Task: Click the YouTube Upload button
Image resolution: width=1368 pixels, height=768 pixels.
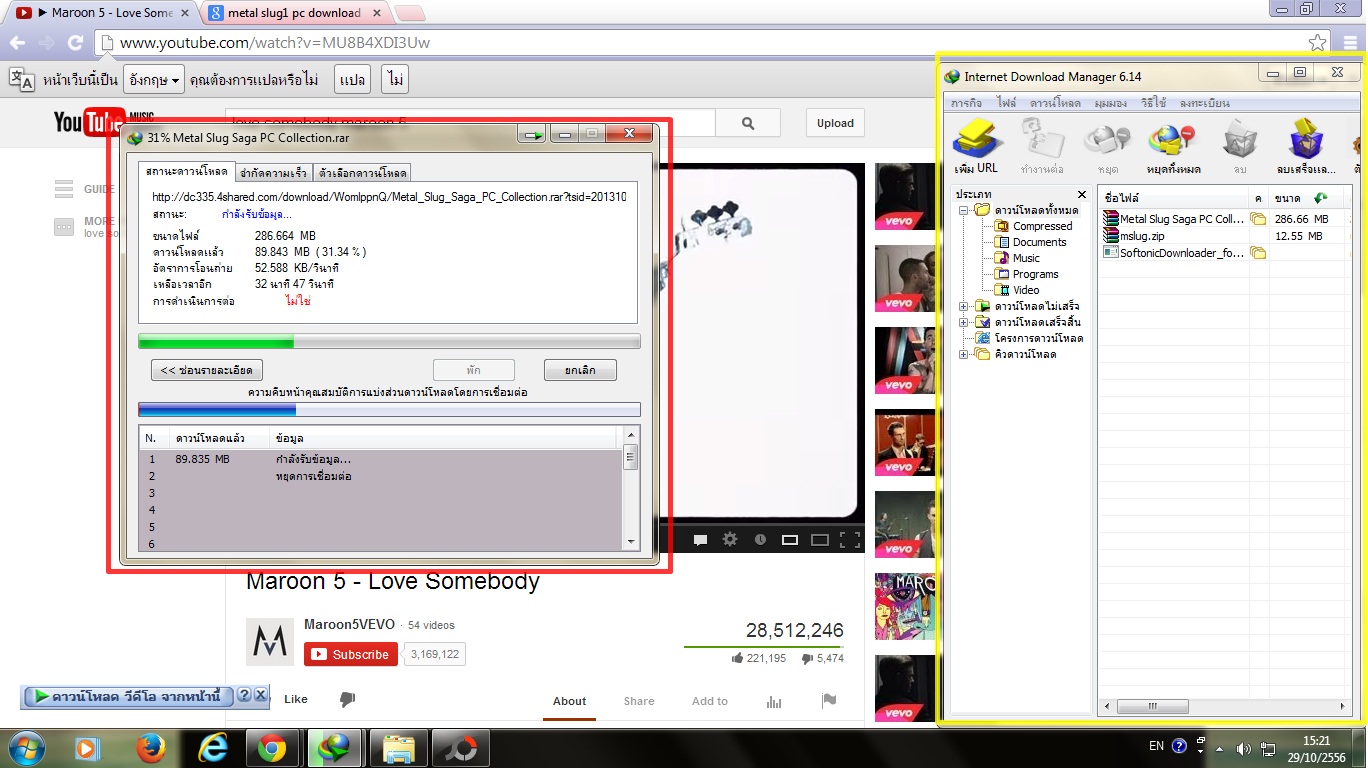Action: (x=835, y=123)
